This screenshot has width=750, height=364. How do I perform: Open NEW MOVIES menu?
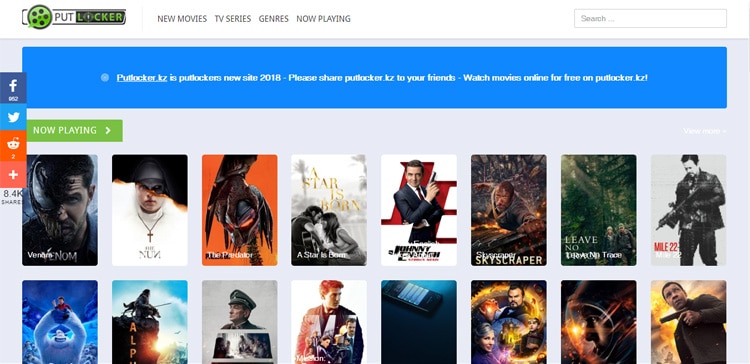pos(182,19)
